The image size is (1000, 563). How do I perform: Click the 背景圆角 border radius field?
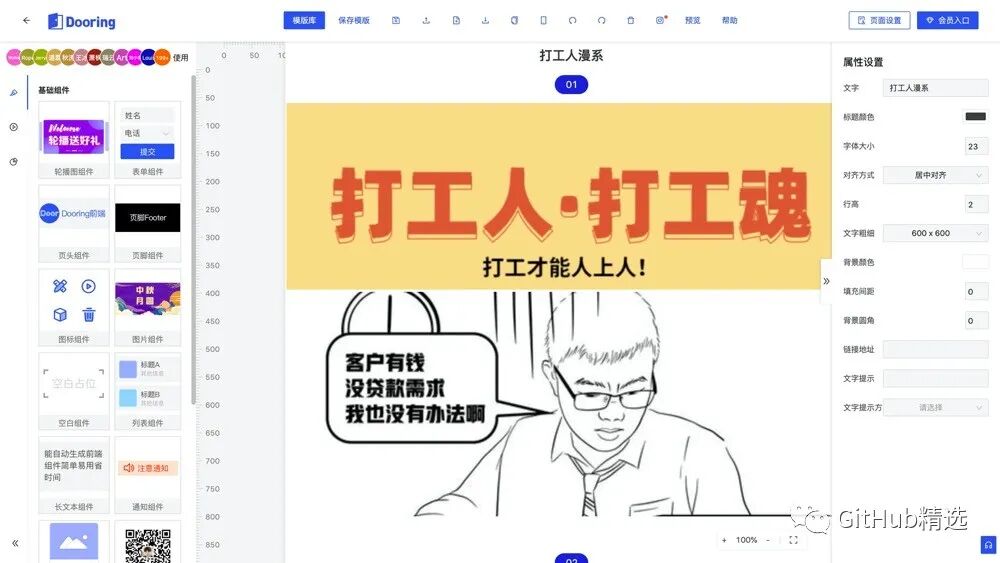click(976, 321)
